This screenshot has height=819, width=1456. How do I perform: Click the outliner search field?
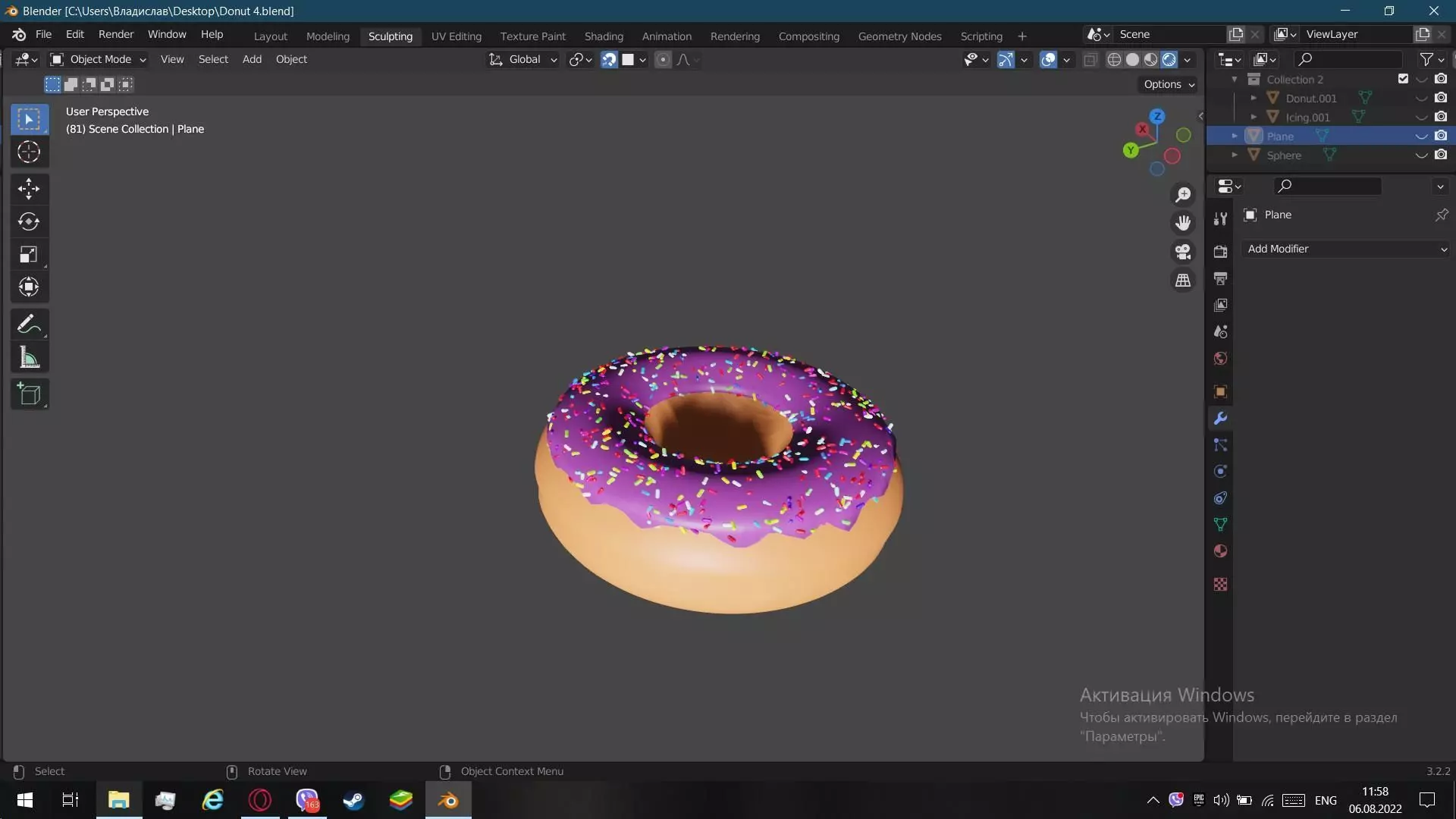[x=1348, y=59]
